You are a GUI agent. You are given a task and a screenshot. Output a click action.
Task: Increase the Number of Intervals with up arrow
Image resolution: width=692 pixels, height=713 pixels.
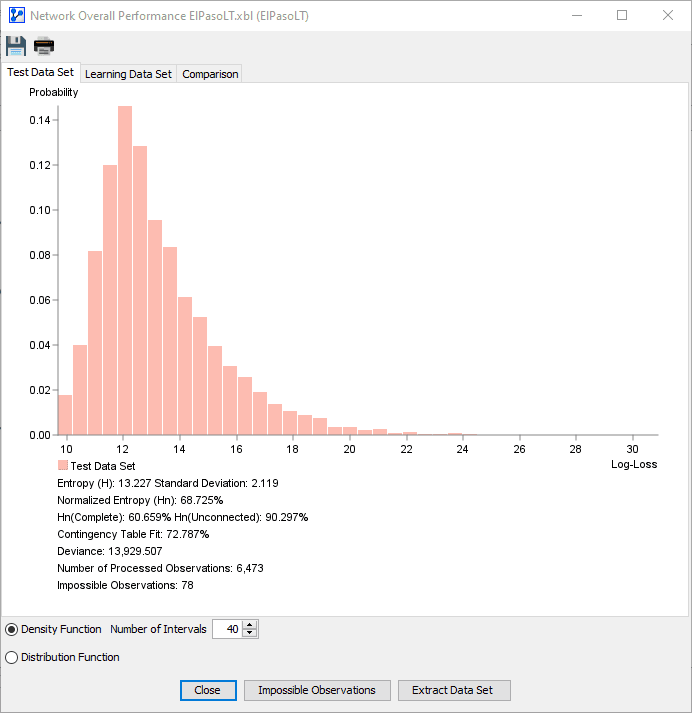click(x=250, y=625)
